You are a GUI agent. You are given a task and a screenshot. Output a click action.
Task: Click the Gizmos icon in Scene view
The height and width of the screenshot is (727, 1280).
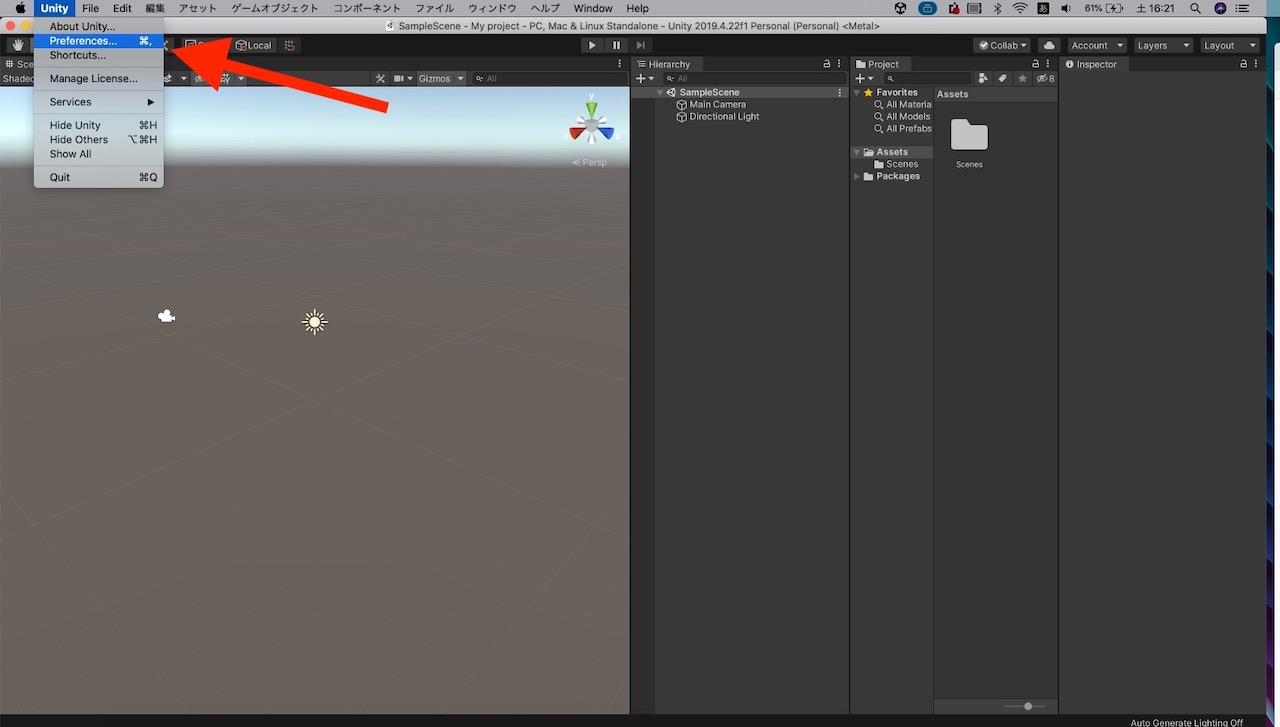pyautogui.click(x=436, y=78)
